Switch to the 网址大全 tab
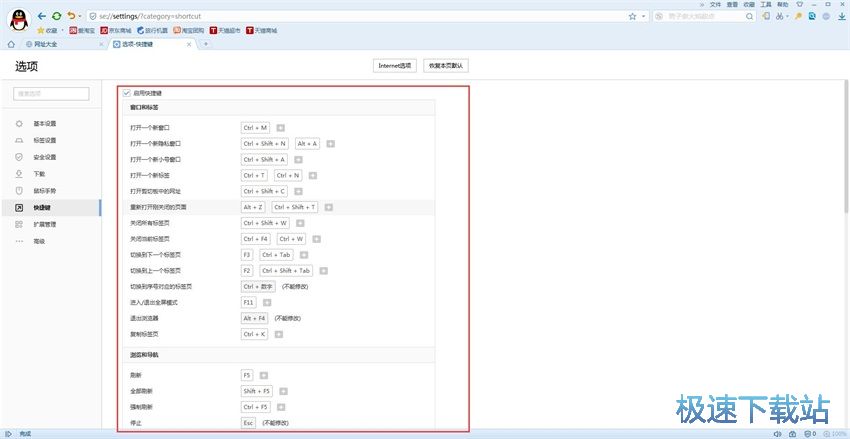The image size is (850, 439). (x=63, y=44)
